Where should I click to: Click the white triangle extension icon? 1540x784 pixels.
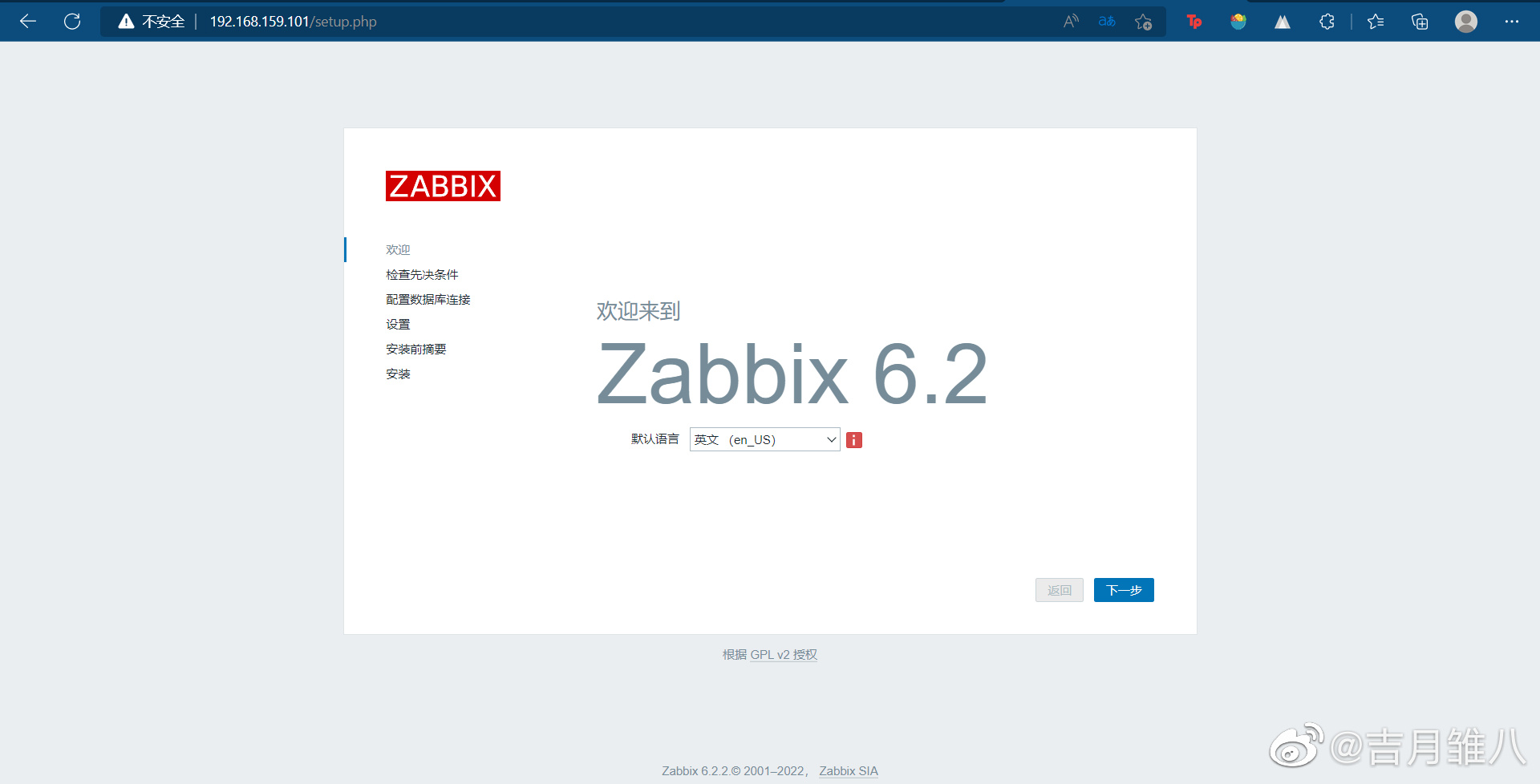click(x=1283, y=22)
